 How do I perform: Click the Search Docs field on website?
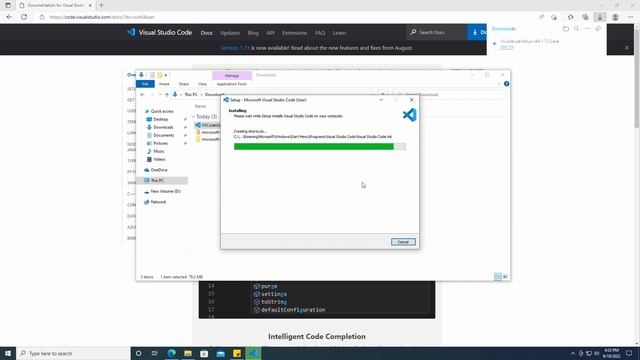(x=437, y=32)
